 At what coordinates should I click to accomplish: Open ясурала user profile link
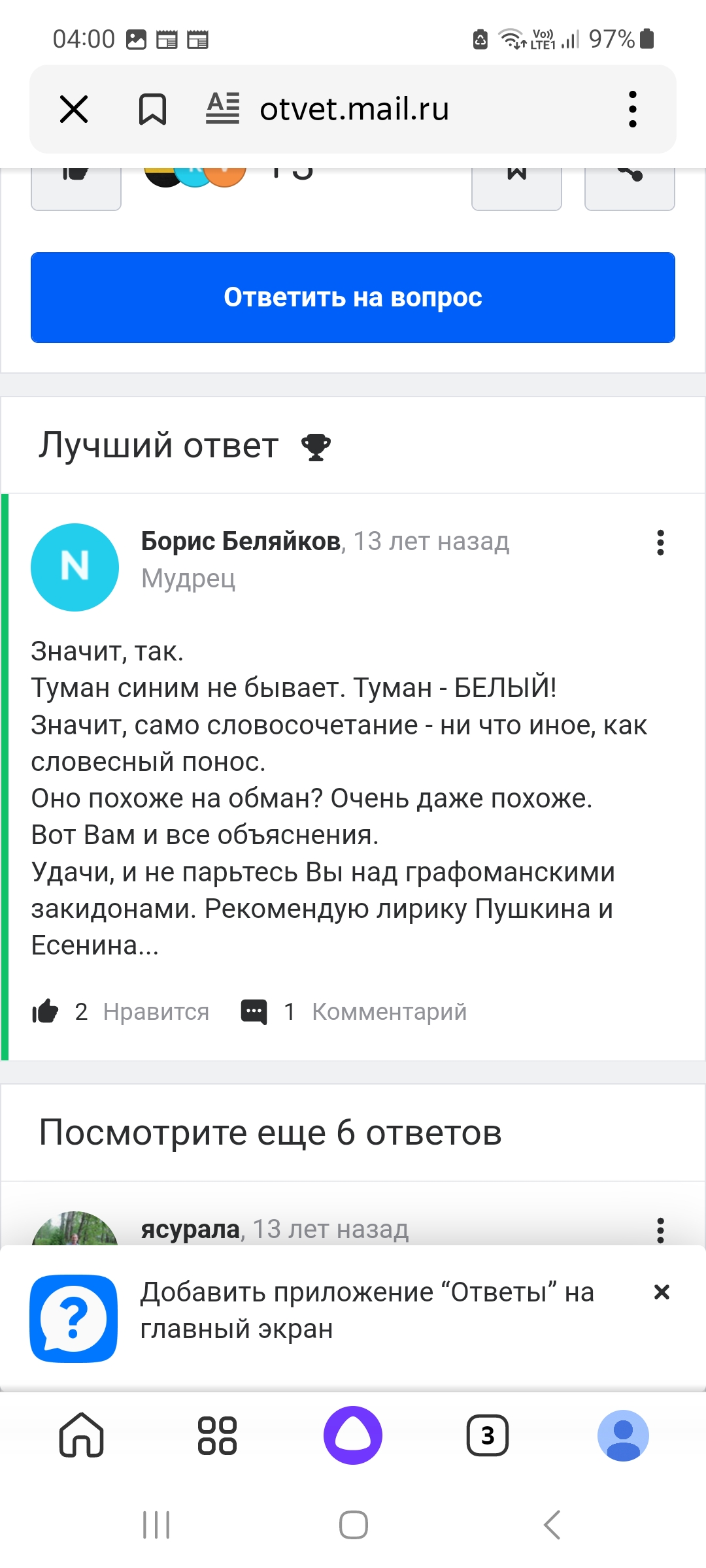(x=190, y=1229)
